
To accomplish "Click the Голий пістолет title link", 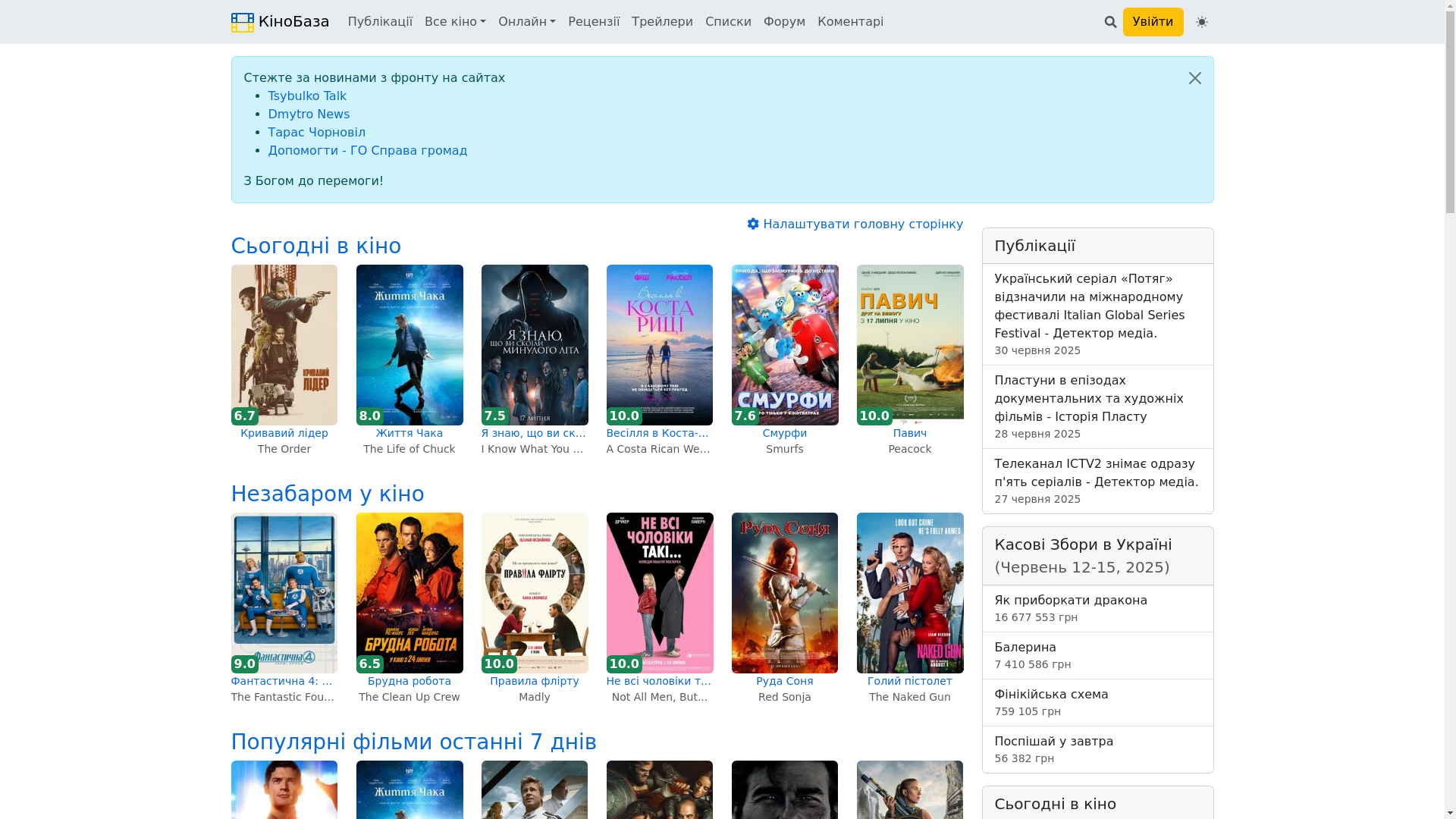I will 910,681.
